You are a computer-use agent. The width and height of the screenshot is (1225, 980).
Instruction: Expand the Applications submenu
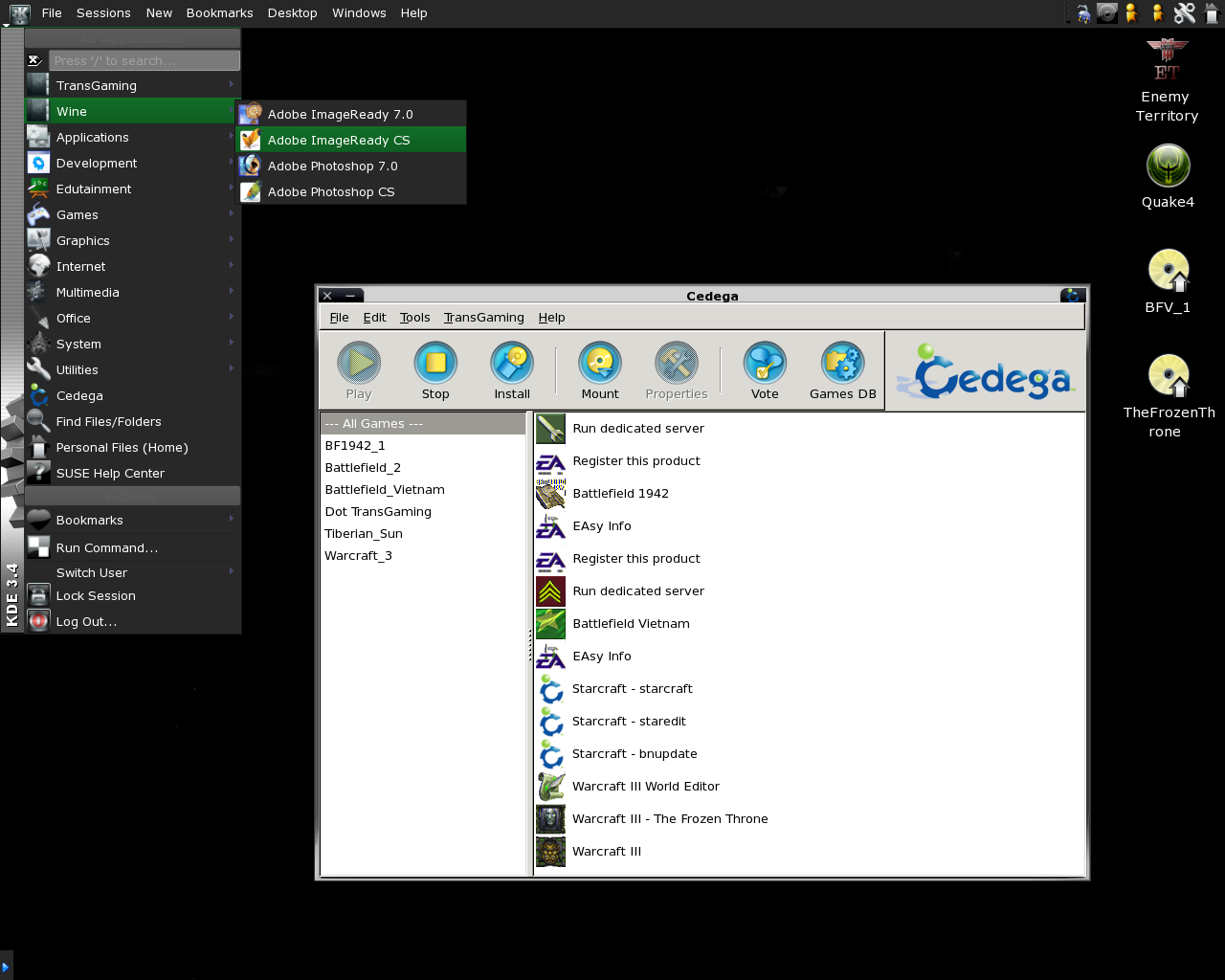(x=132, y=137)
